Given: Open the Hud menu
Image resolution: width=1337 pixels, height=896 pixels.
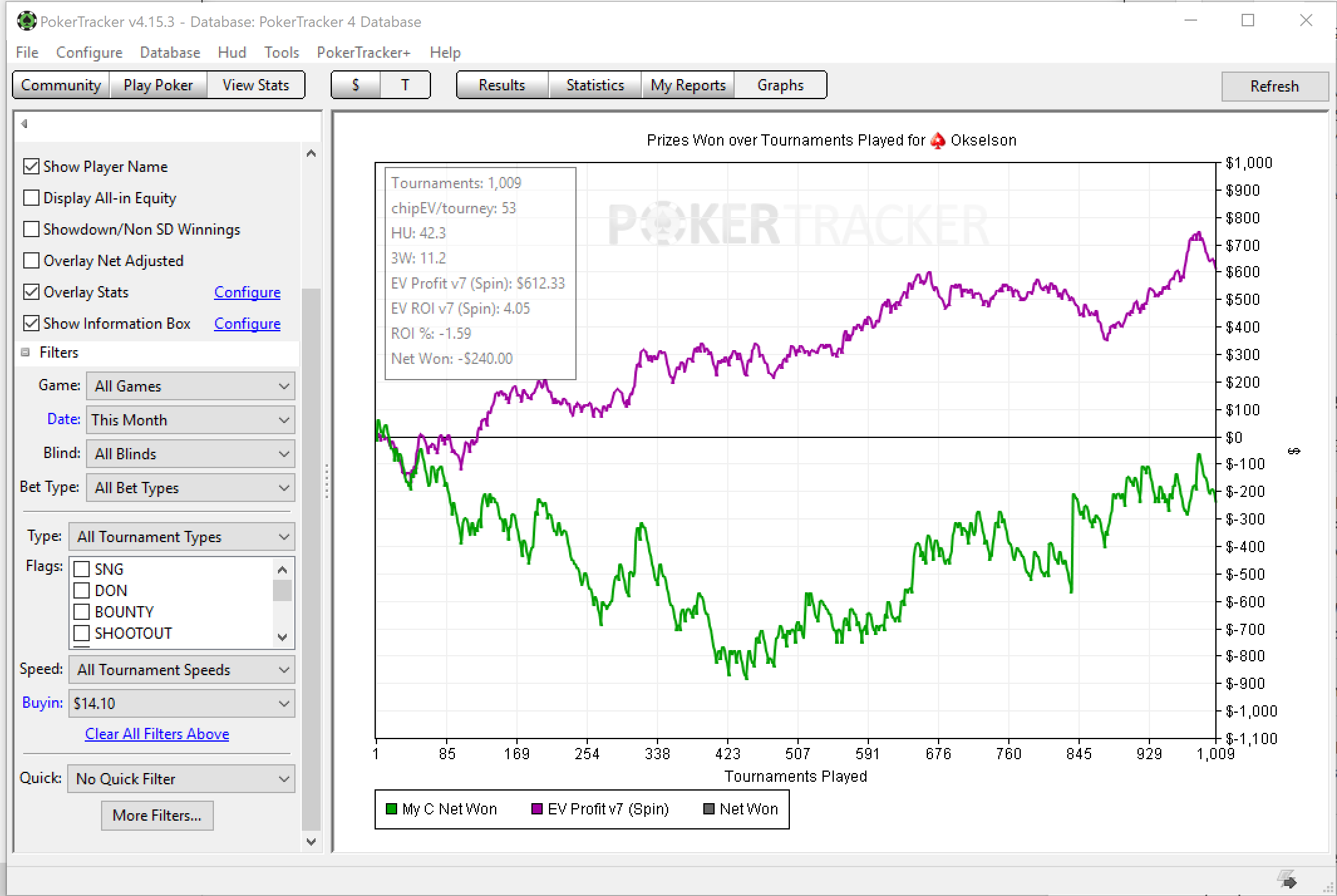Looking at the screenshot, I should click(232, 53).
